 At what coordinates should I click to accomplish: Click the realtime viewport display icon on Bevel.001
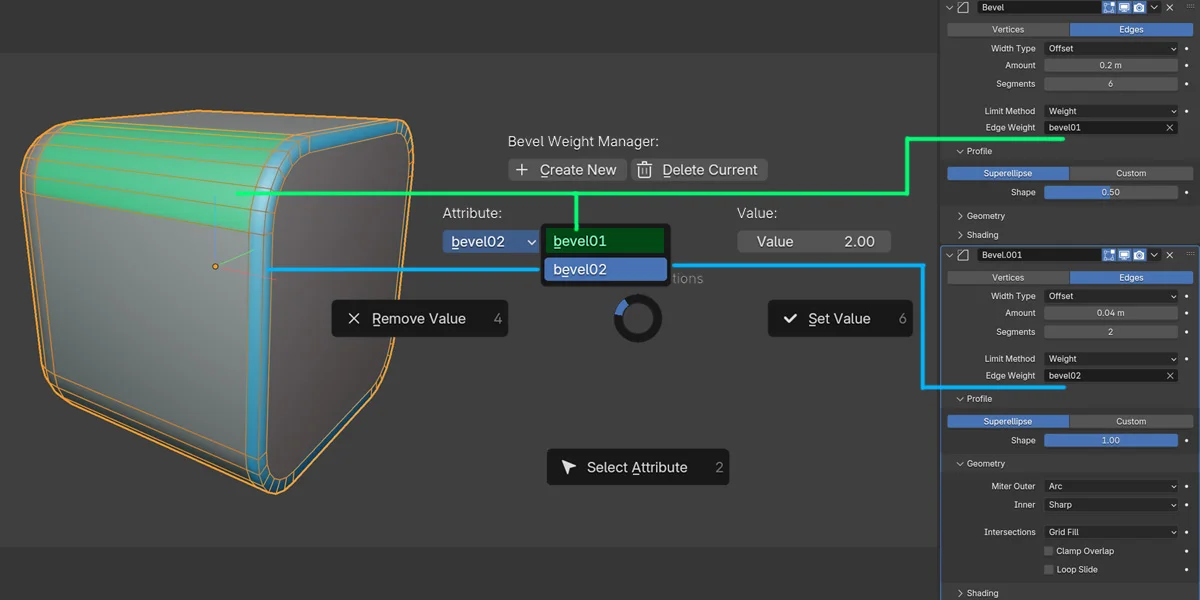pyautogui.click(x=1124, y=255)
